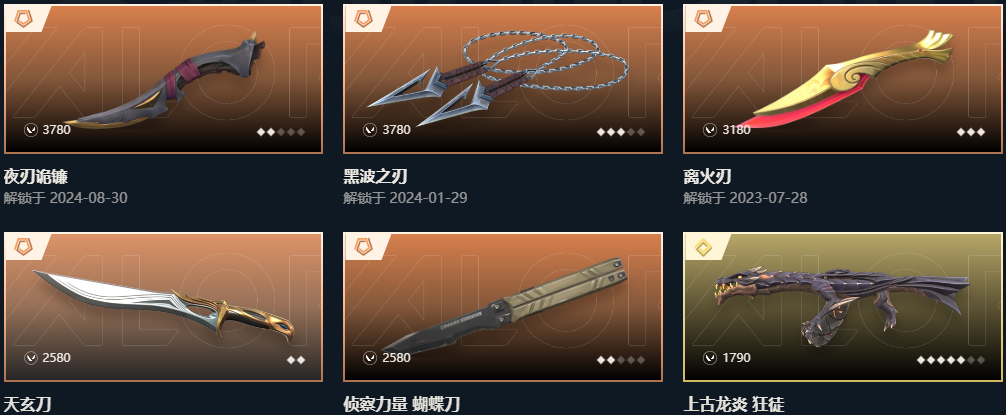Viewport: 1006px width, 415px height.
Task: Click the rarity badge on 黑波之刃 card
Action: 363,18
